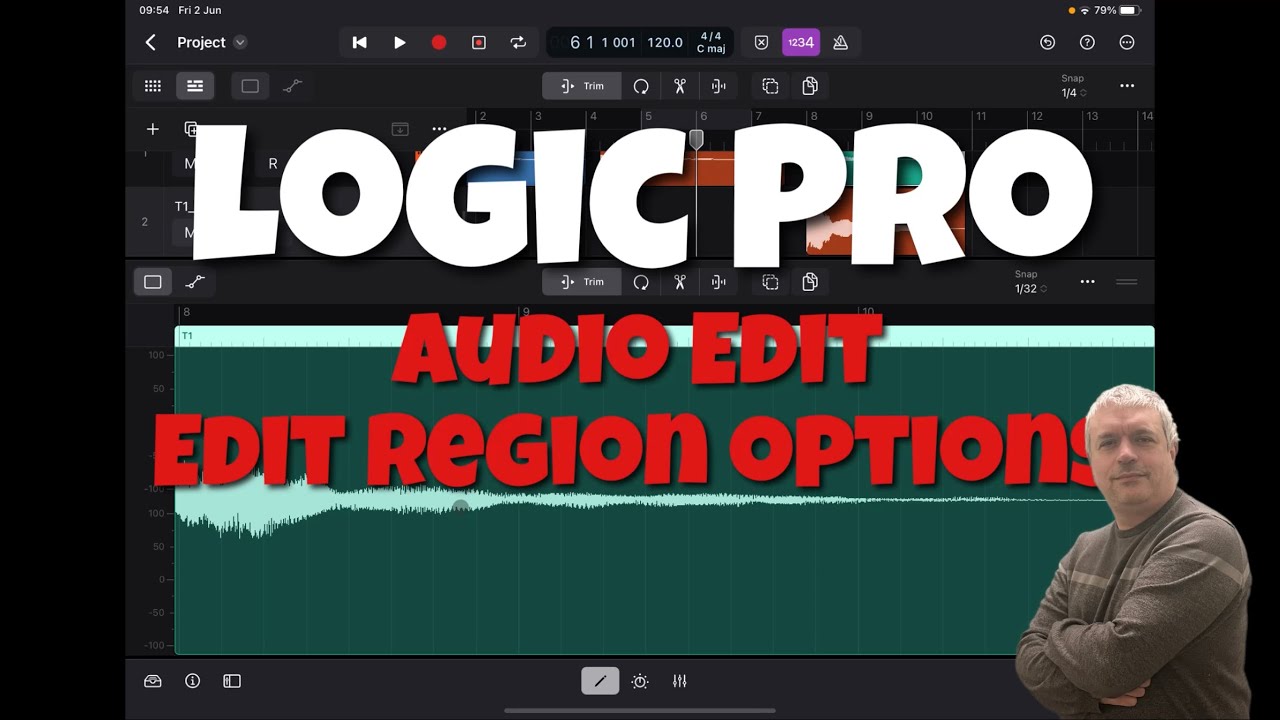Image resolution: width=1280 pixels, height=720 pixels.
Task: Tap the track header download-arrow icon
Action: 400,129
